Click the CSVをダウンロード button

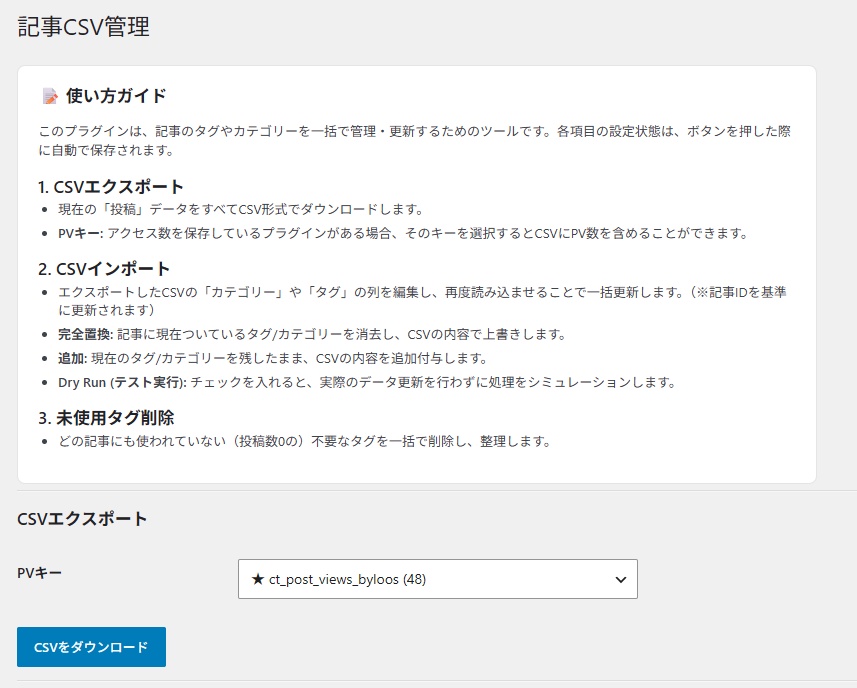click(x=91, y=647)
